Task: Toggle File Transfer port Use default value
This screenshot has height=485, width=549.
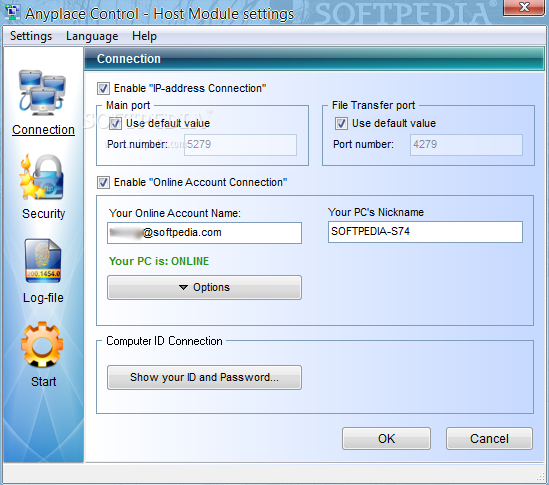Action: [341, 124]
